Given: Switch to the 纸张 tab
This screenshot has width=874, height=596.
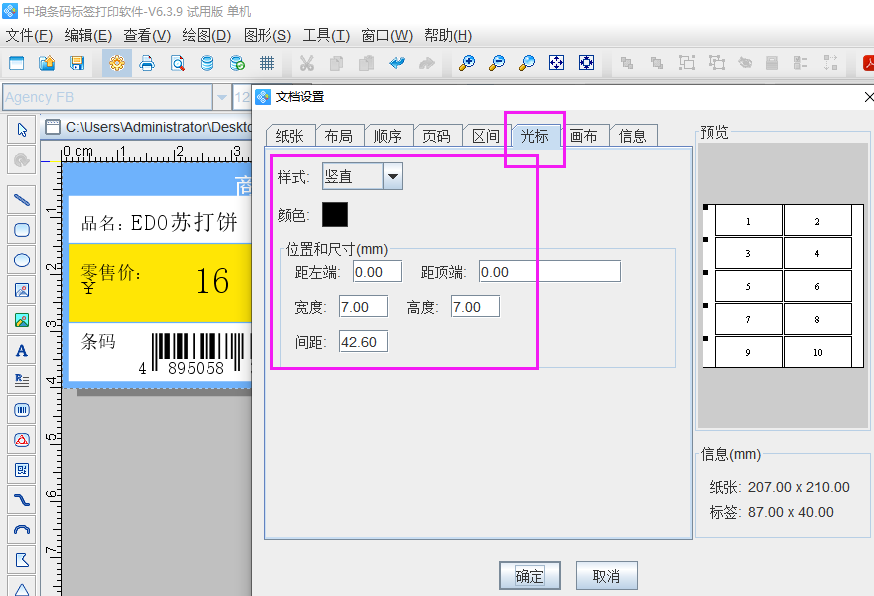Looking at the screenshot, I should 290,134.
